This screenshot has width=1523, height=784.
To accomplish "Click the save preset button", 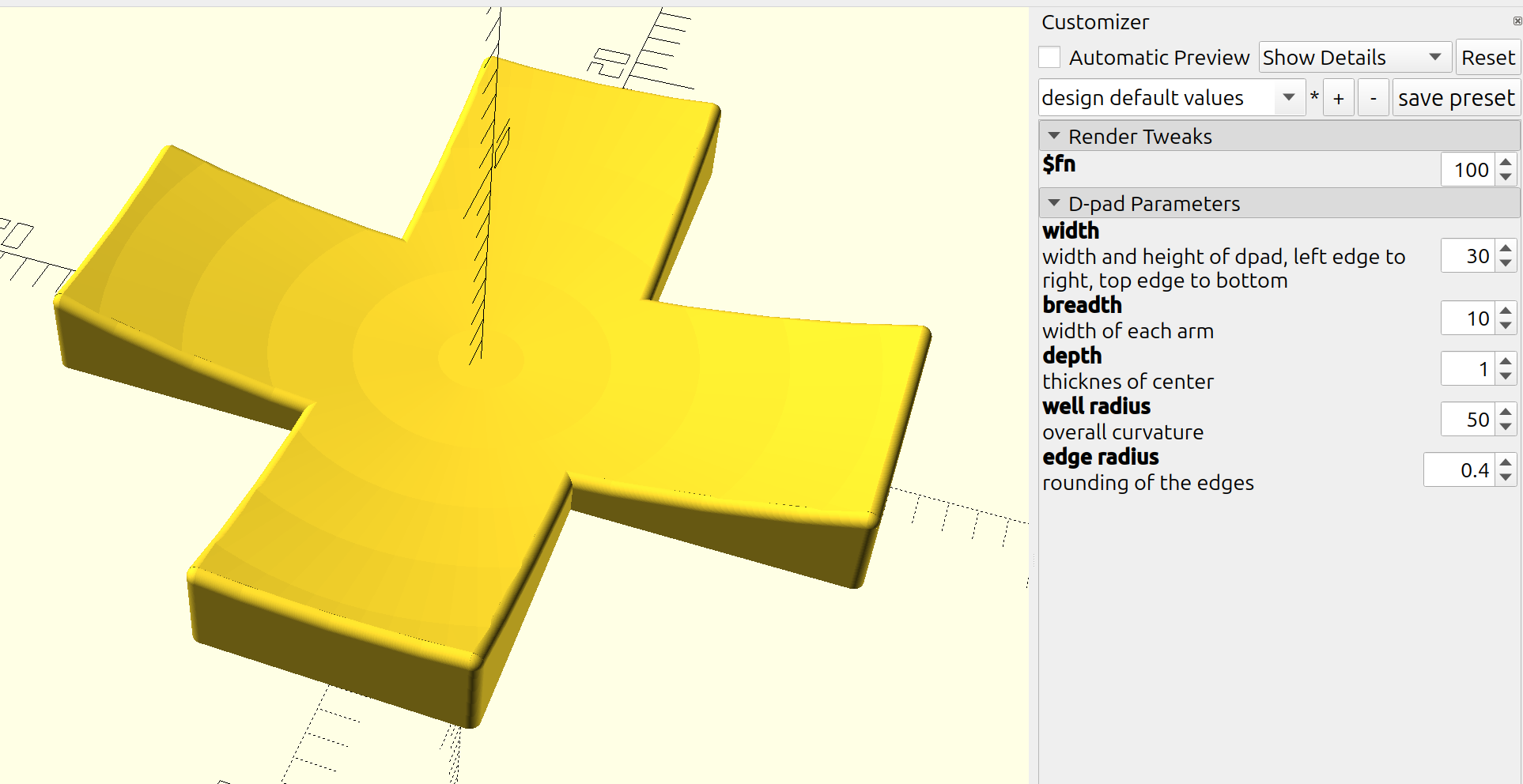I will pyautogui.click(x=1456, y=98).
